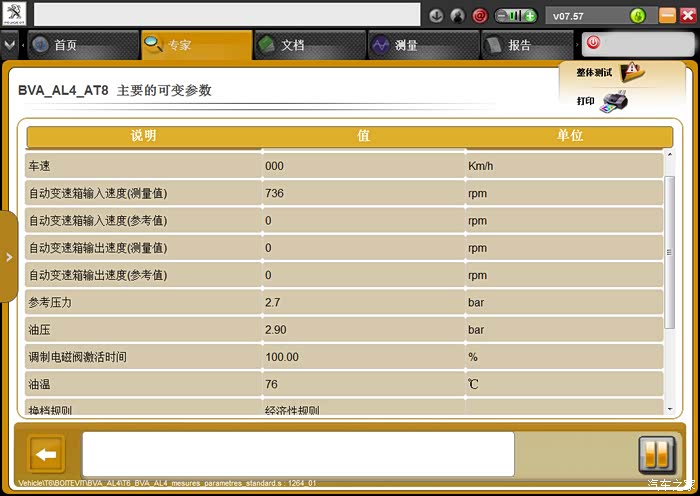700x496 pixels.
Task: Pause the live measurement update
Action: click(x=656, y=455)
